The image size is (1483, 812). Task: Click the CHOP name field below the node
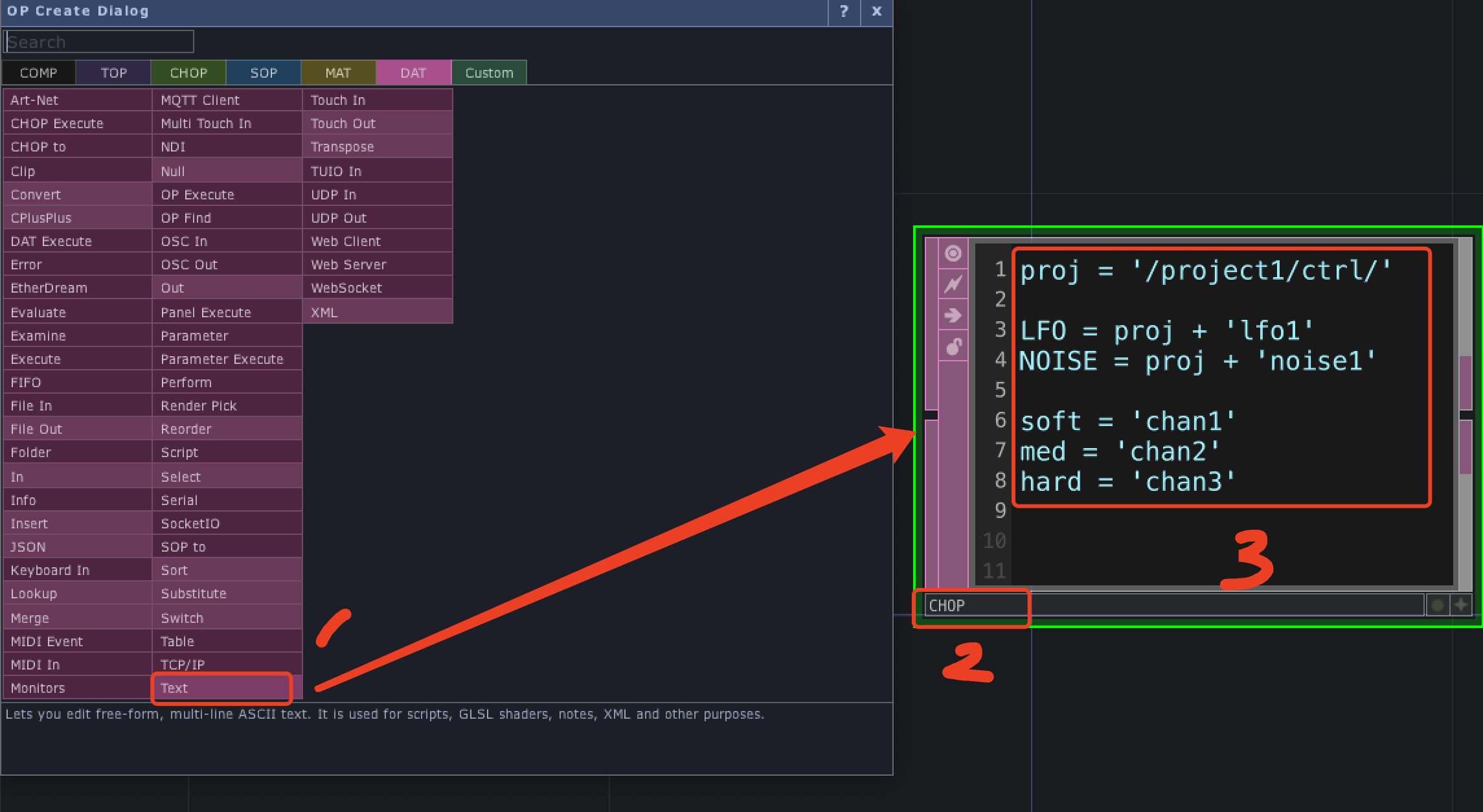[971, 605]
